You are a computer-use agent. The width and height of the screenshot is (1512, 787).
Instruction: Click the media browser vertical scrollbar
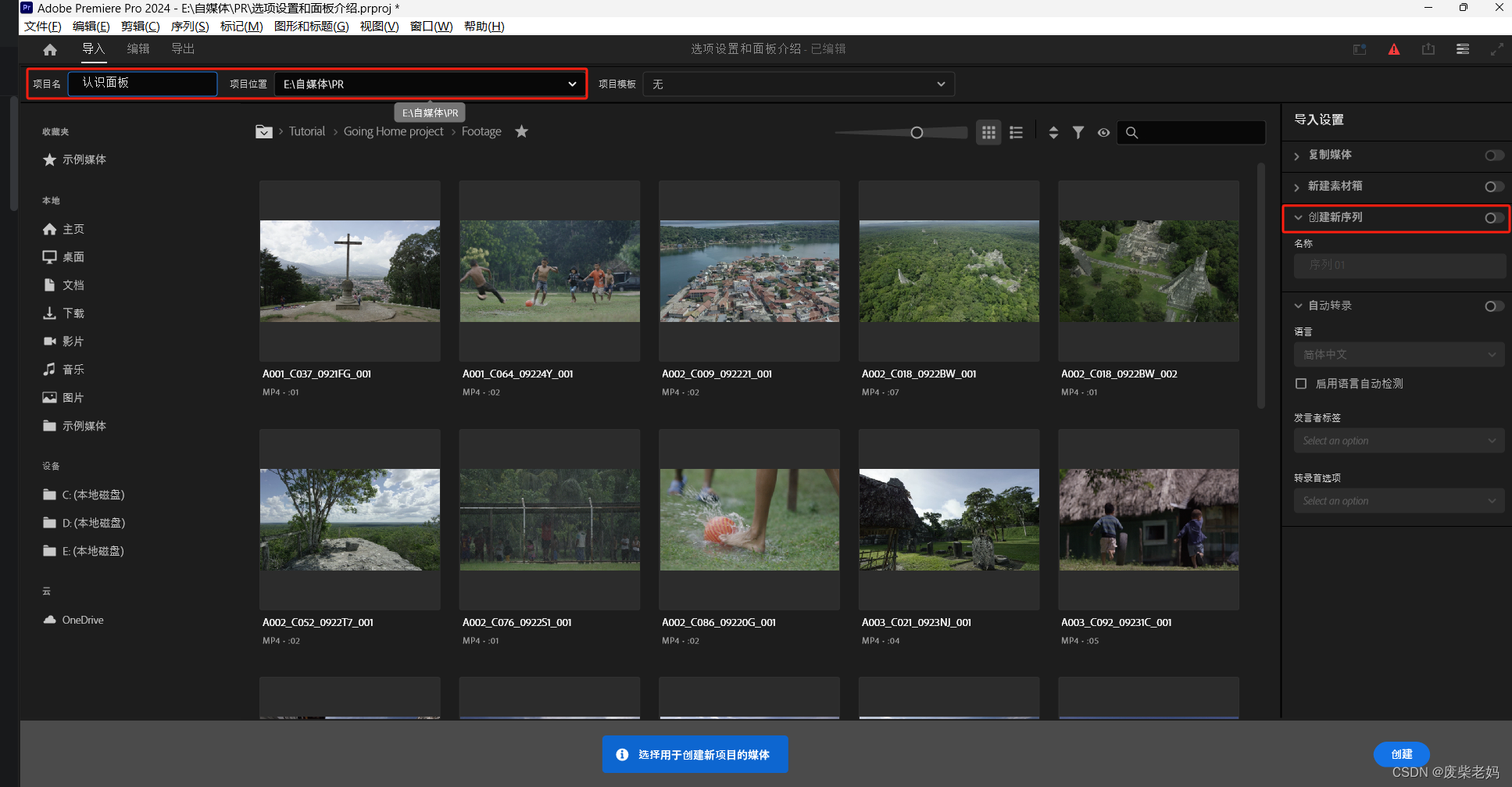(x=1261, y=286)
